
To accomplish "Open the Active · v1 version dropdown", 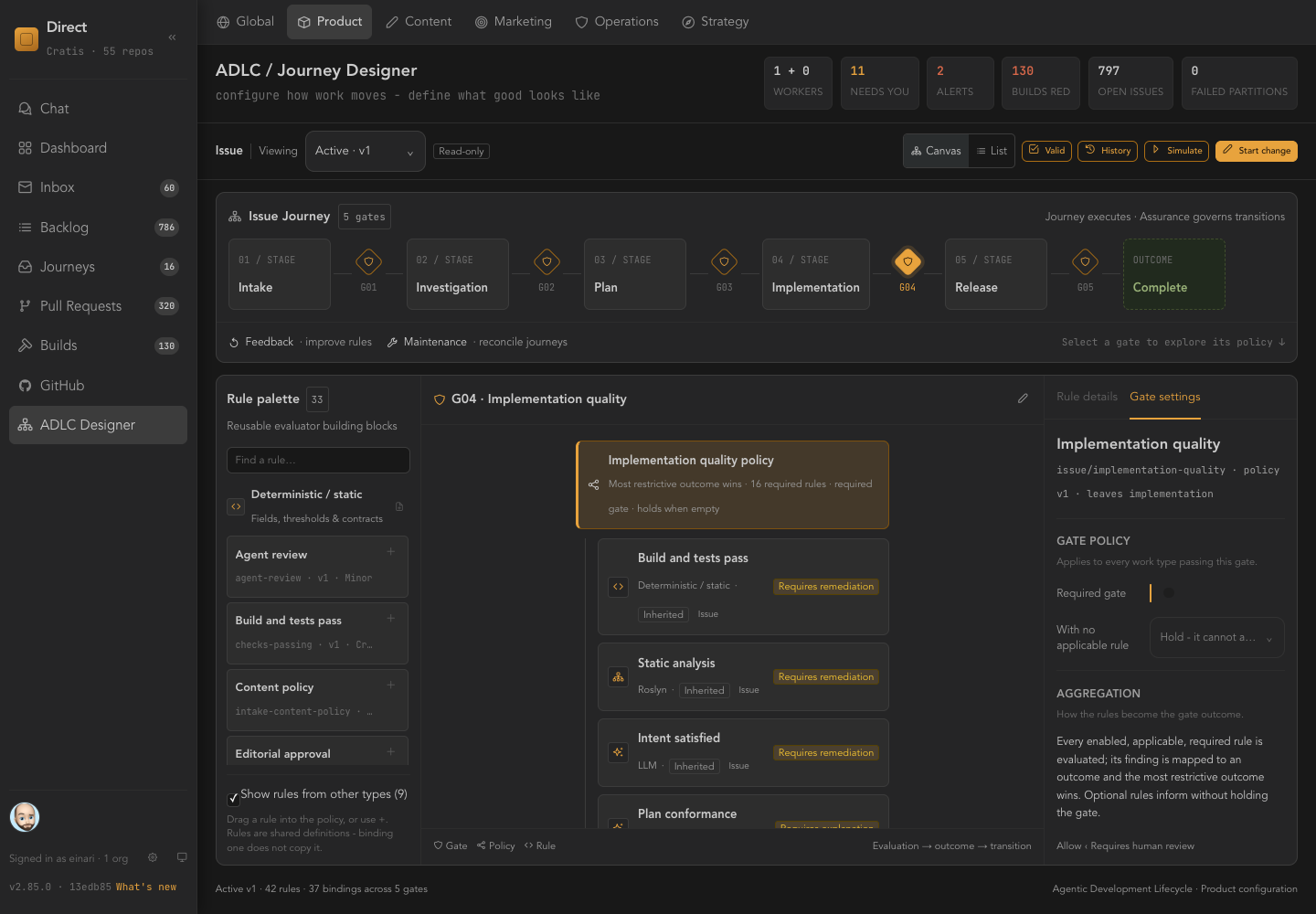I will point(365,151).
